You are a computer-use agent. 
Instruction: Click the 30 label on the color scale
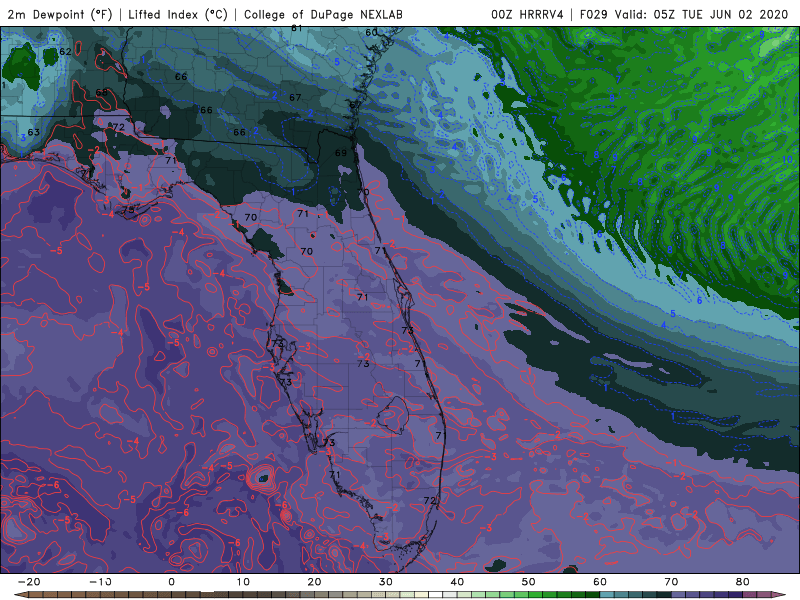click(386, 582)
